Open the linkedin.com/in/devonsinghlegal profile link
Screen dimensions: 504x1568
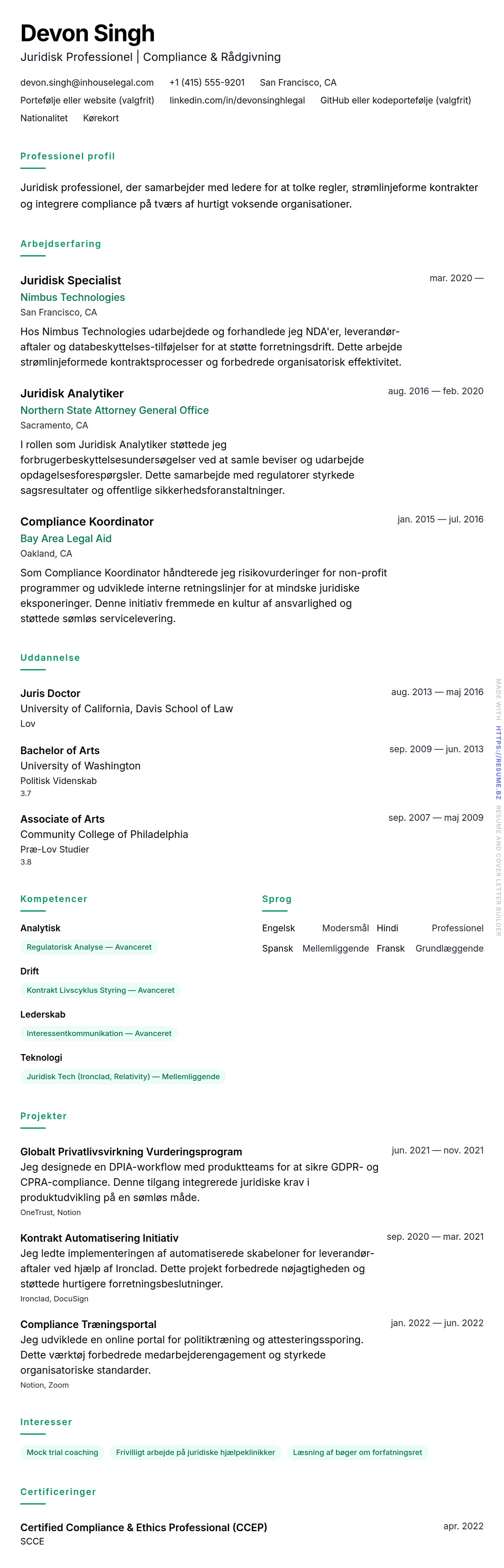click(x=237, y=100)
